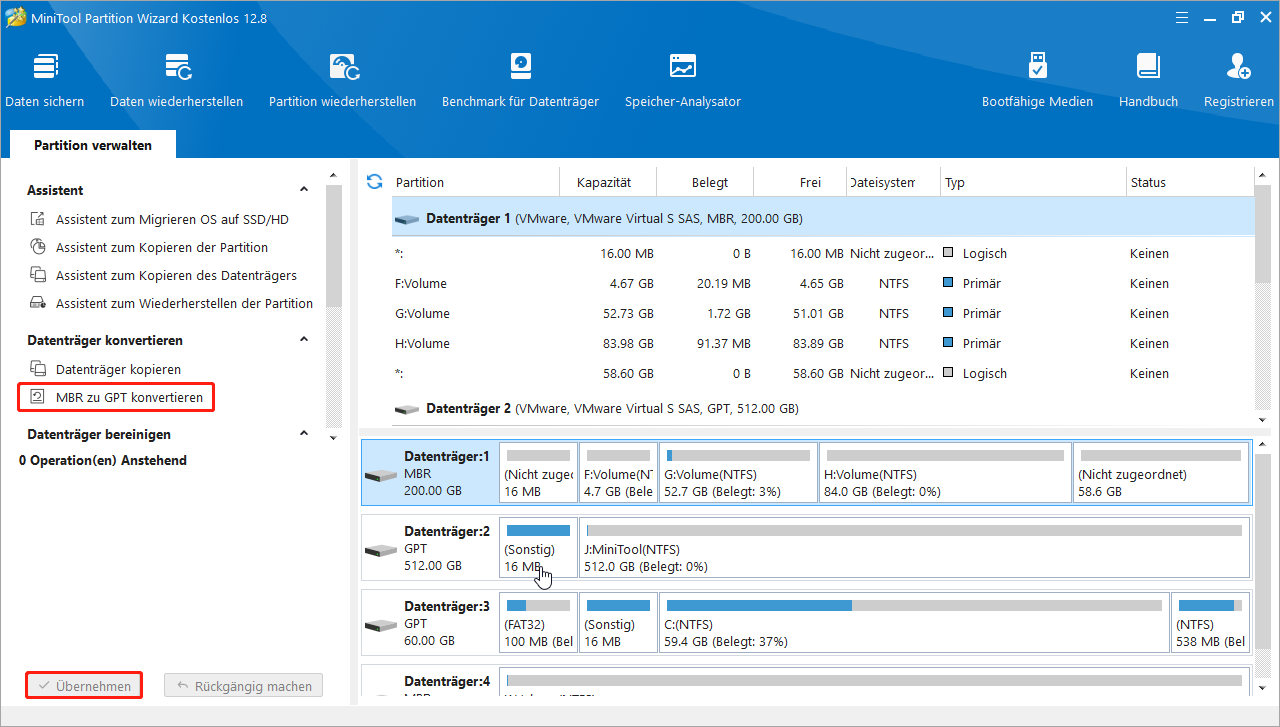Open the Speicher-Analysator

(683, 80)
